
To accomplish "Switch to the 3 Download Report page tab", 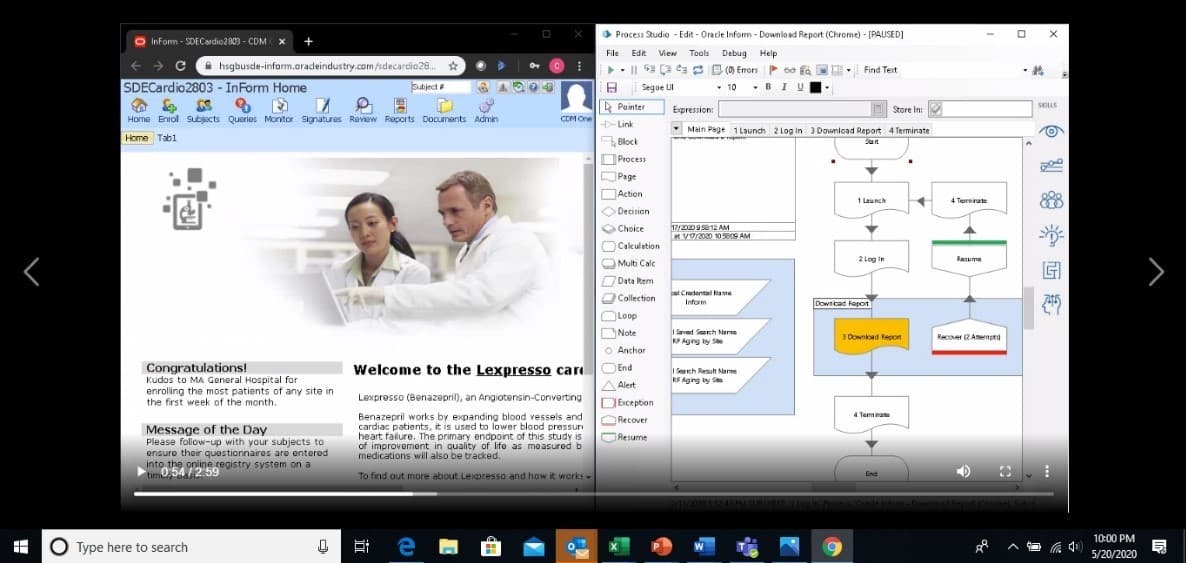I will [846, 130].
